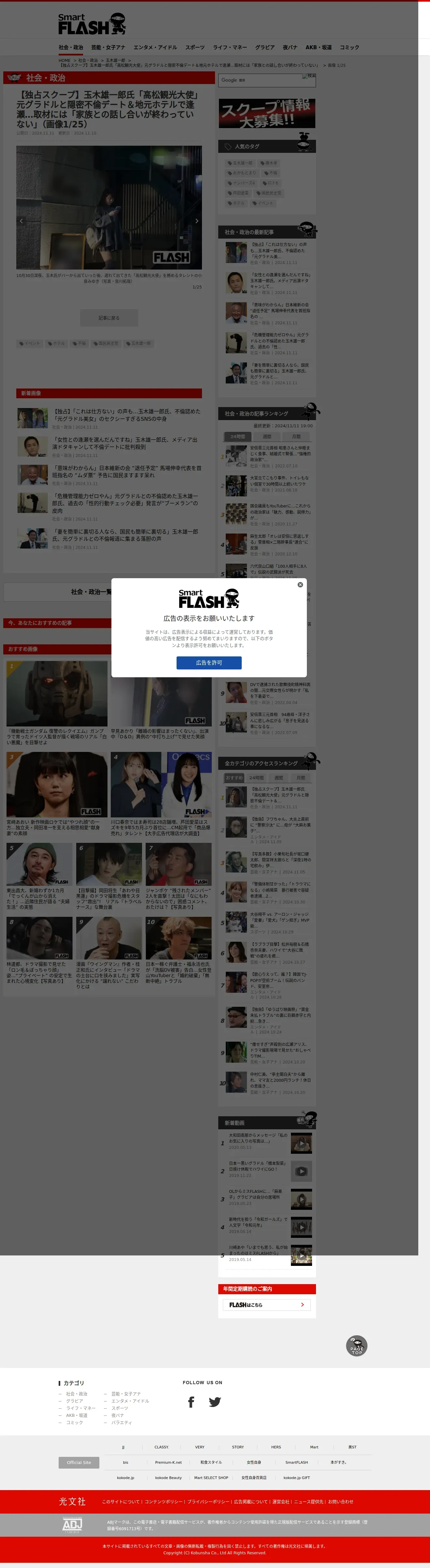Viewport: 430px width, 1568px height.
Task: Select the 国民民主党 sidebar tag
Action: click(268, 193)
